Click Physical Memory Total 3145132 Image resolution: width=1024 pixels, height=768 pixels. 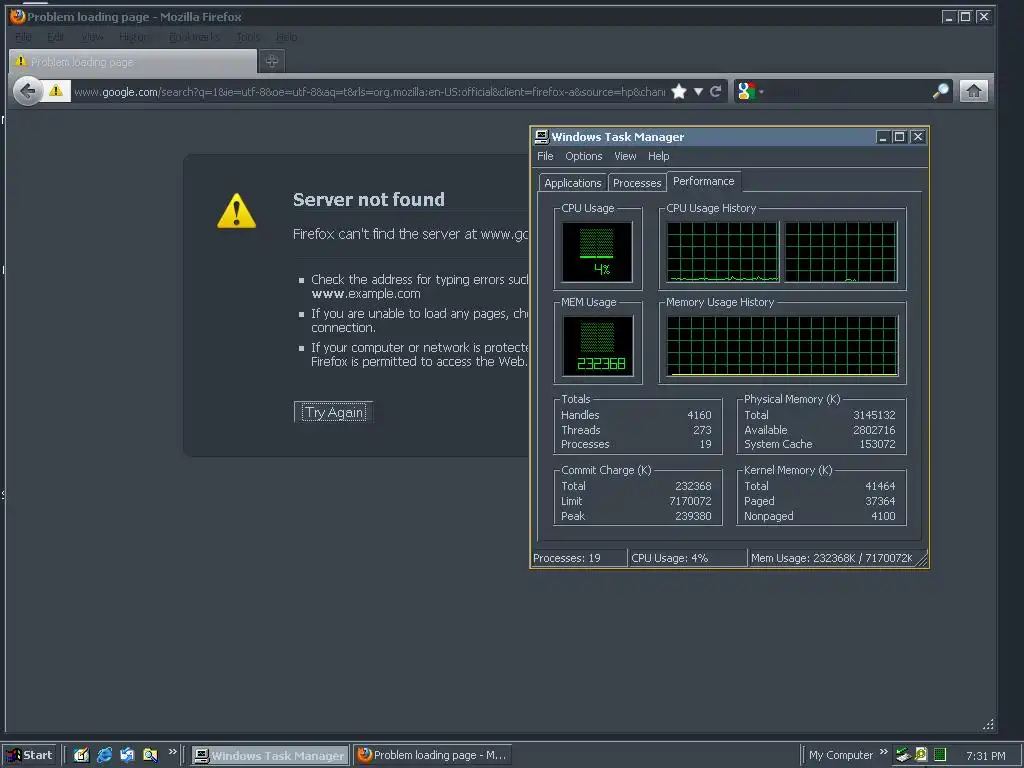(x=874, y=415)
